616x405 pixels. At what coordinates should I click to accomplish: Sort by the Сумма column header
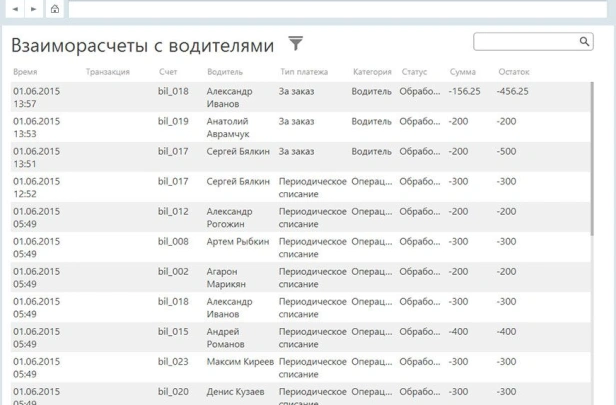coord(463,72)
